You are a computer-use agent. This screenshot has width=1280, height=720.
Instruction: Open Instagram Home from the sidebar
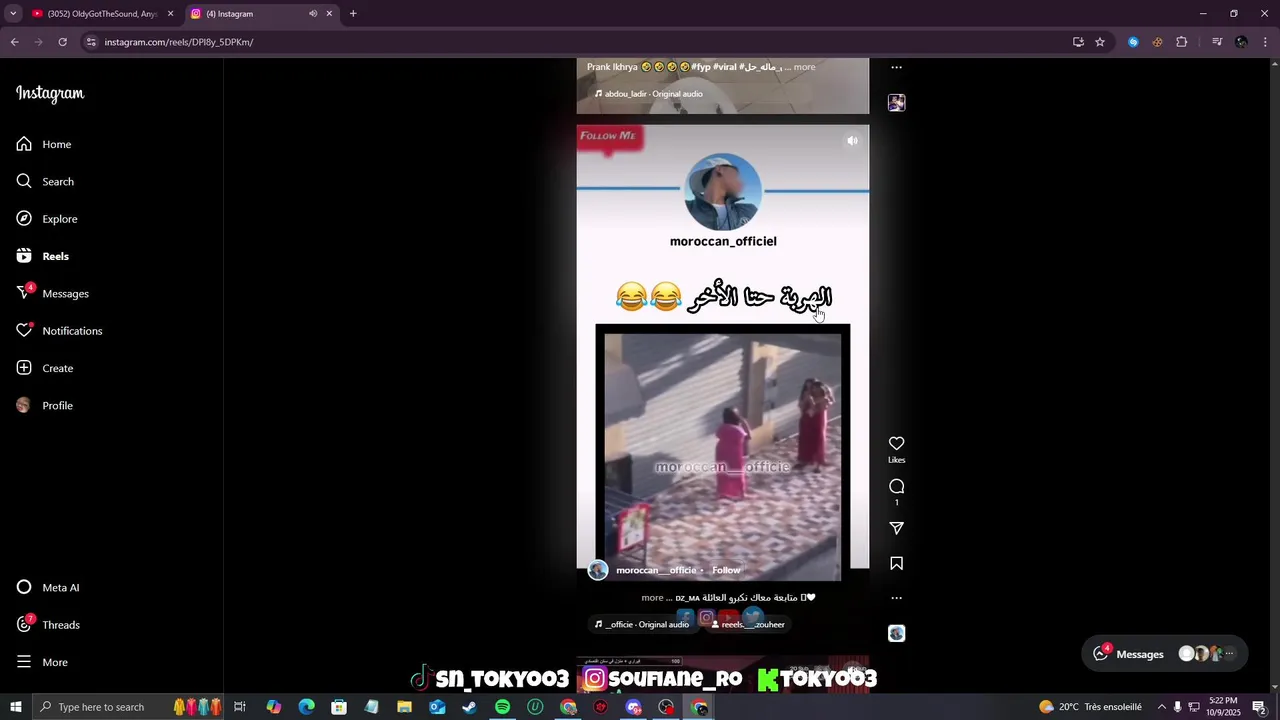coord(44,144)
